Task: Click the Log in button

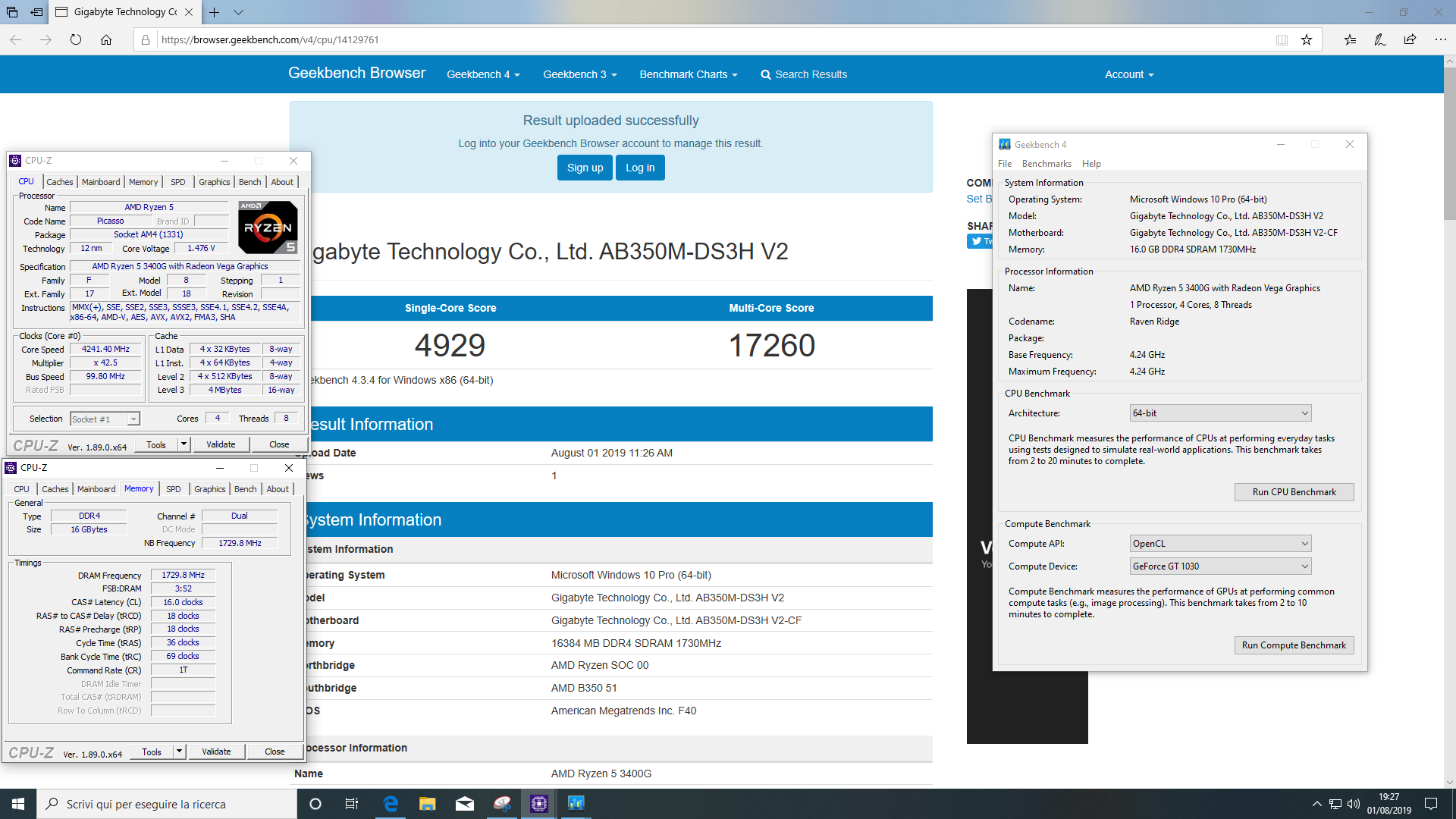Action: click(640, 168)
